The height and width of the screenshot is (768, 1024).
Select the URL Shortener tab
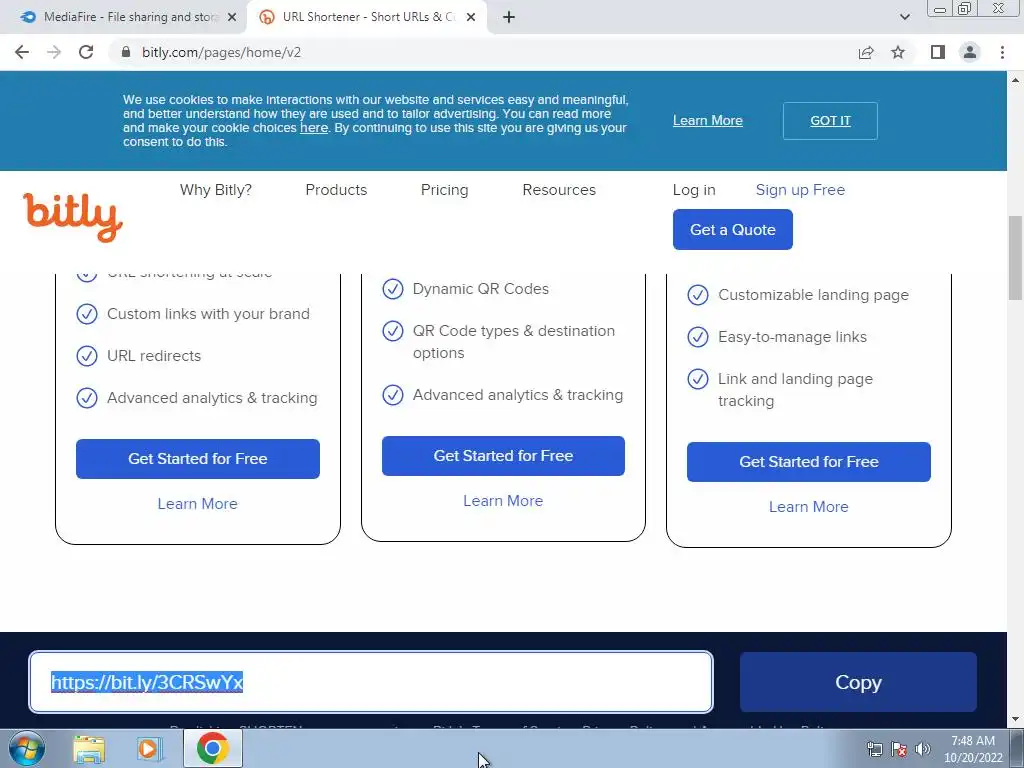(x=366, y=17)
